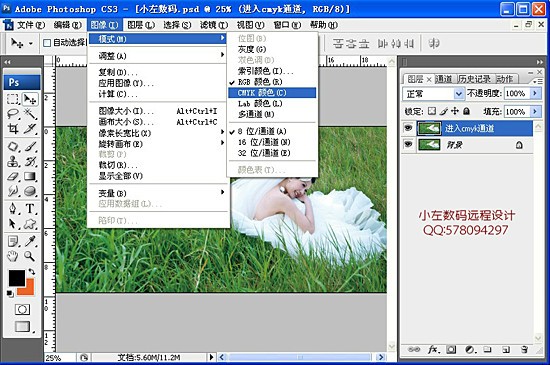
Task: Select the Healing Brush tool
Action: (13, 146)
